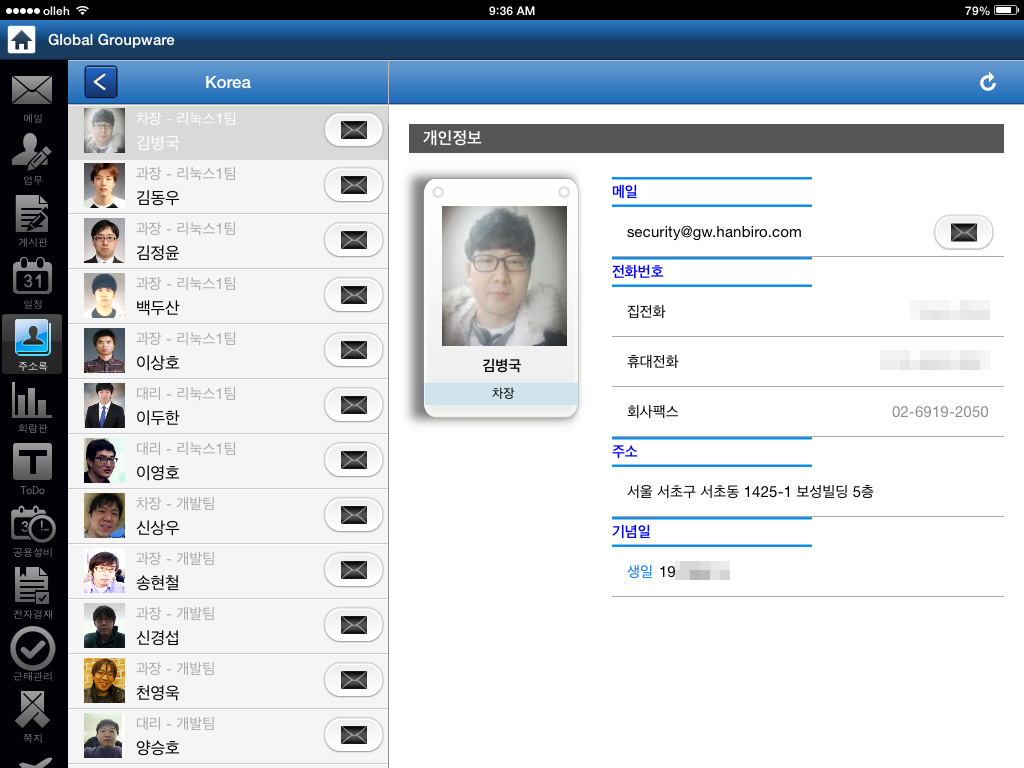Select the 주소록 address book icon

pos(32,344)
